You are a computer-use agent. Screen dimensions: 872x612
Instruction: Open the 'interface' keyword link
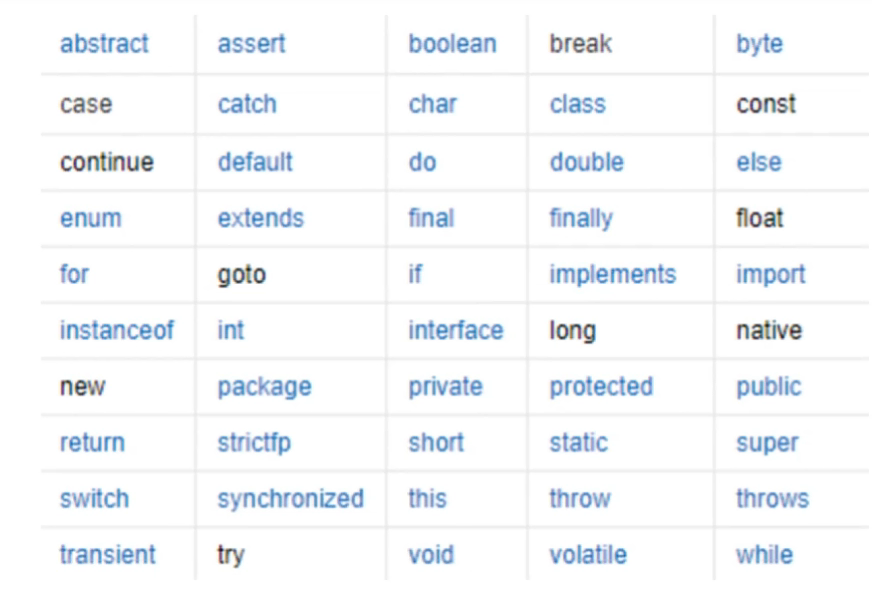tap(455, 330)
